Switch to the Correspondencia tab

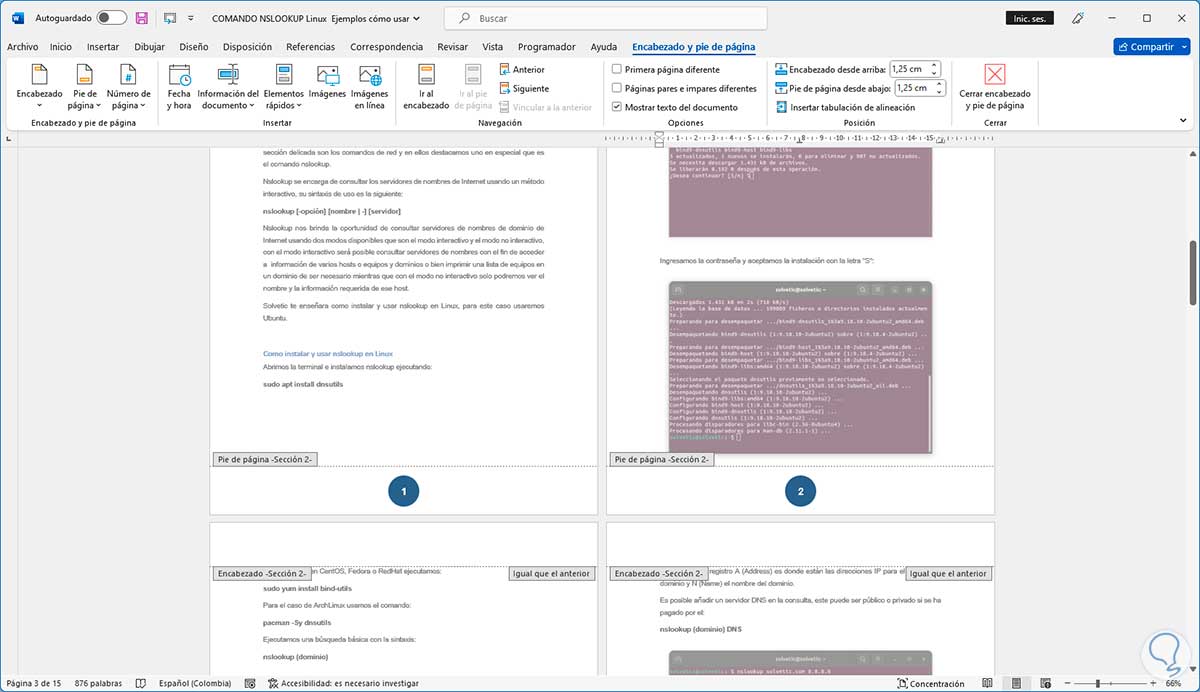click(x=386, y=46)
